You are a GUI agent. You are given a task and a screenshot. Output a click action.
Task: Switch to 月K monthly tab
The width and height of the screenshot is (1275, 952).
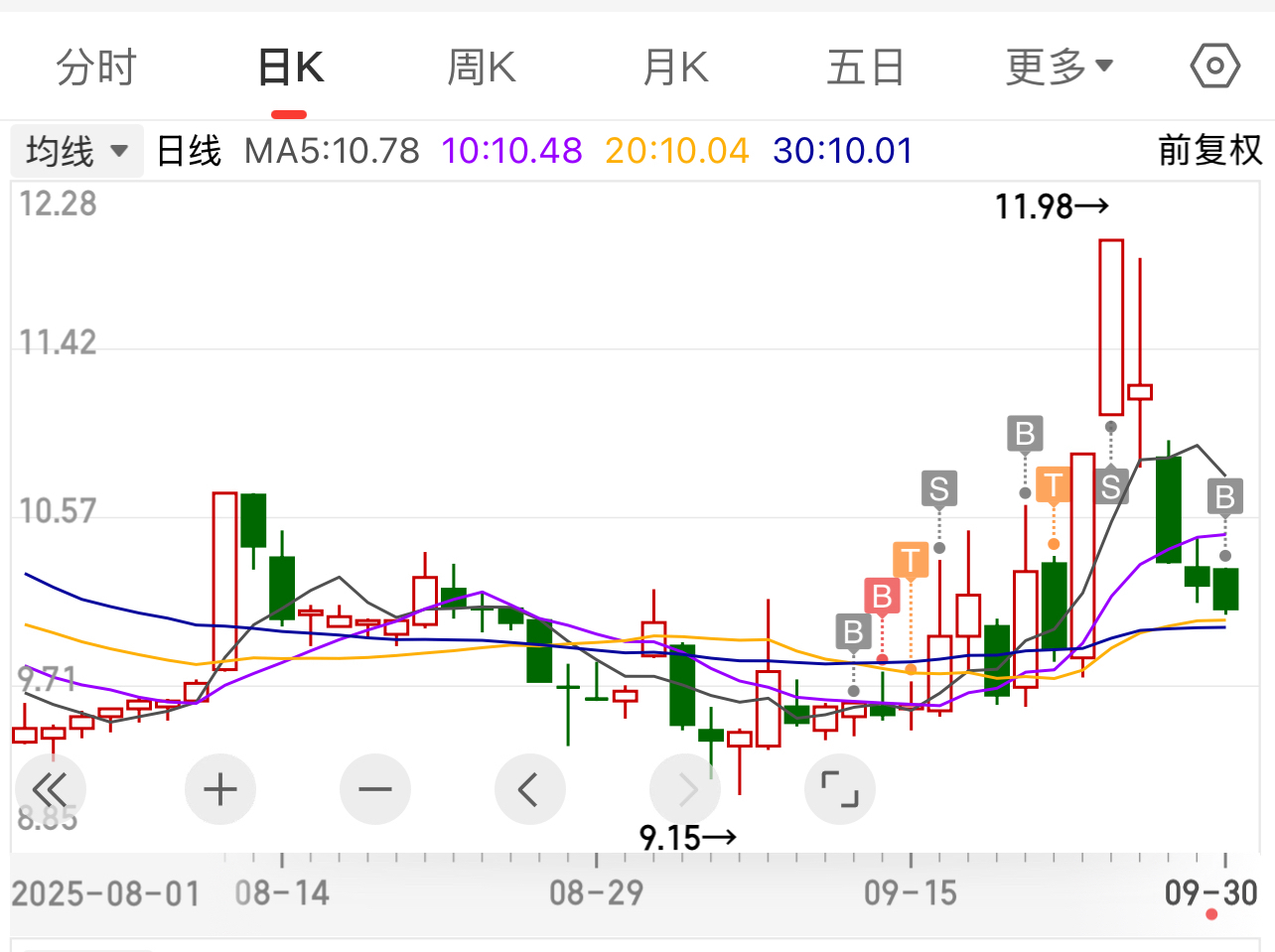click(x=675, y=68)
